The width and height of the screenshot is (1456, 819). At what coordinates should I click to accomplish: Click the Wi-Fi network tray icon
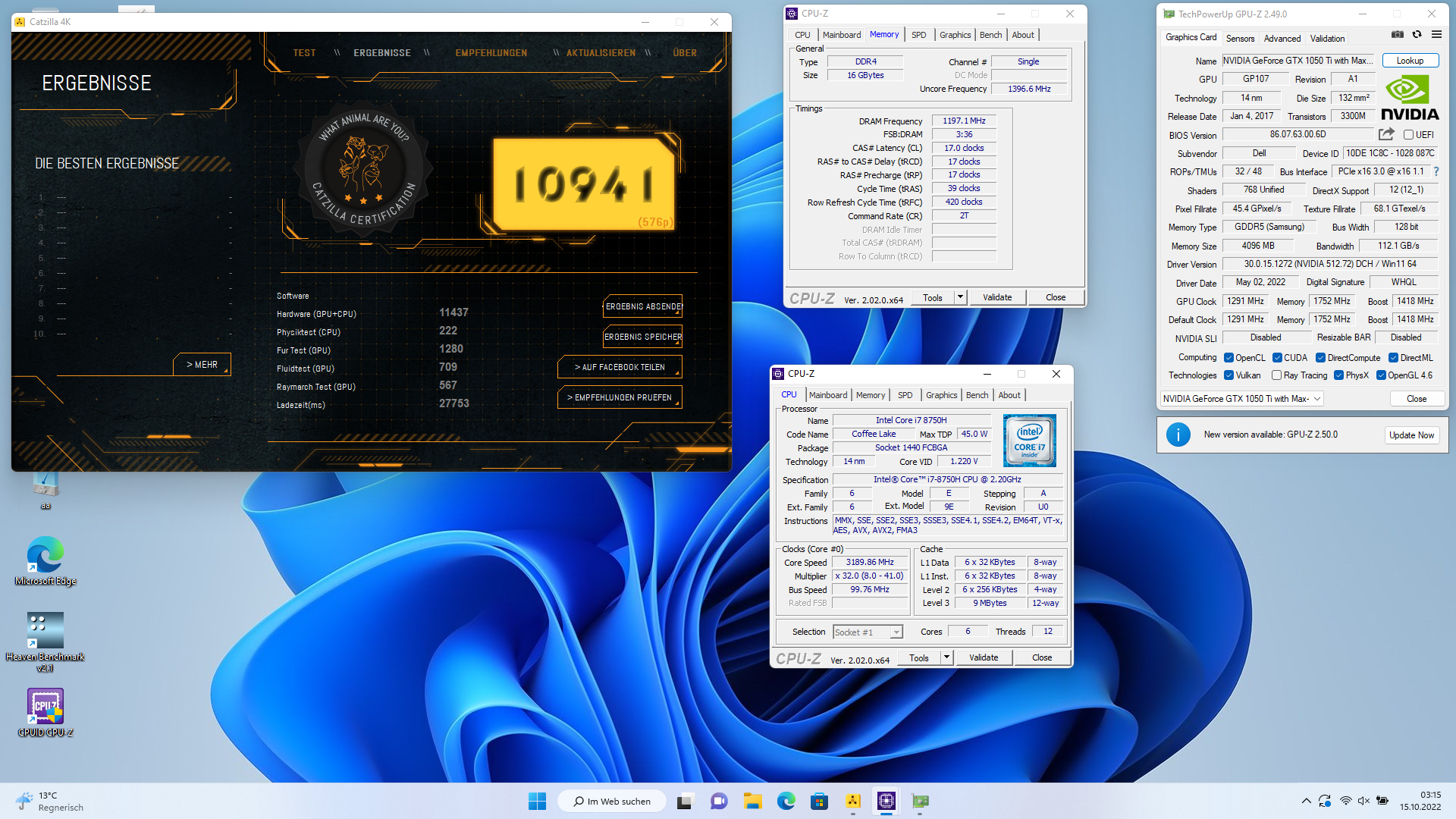pyautogui.click(x=1345, y=801)
